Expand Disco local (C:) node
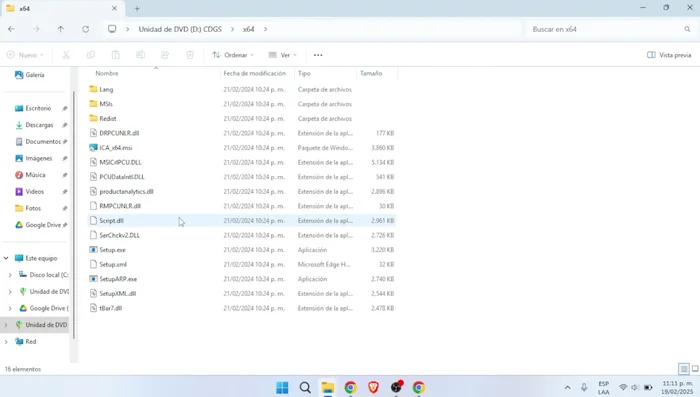700x397 pixels. point(10,275)
